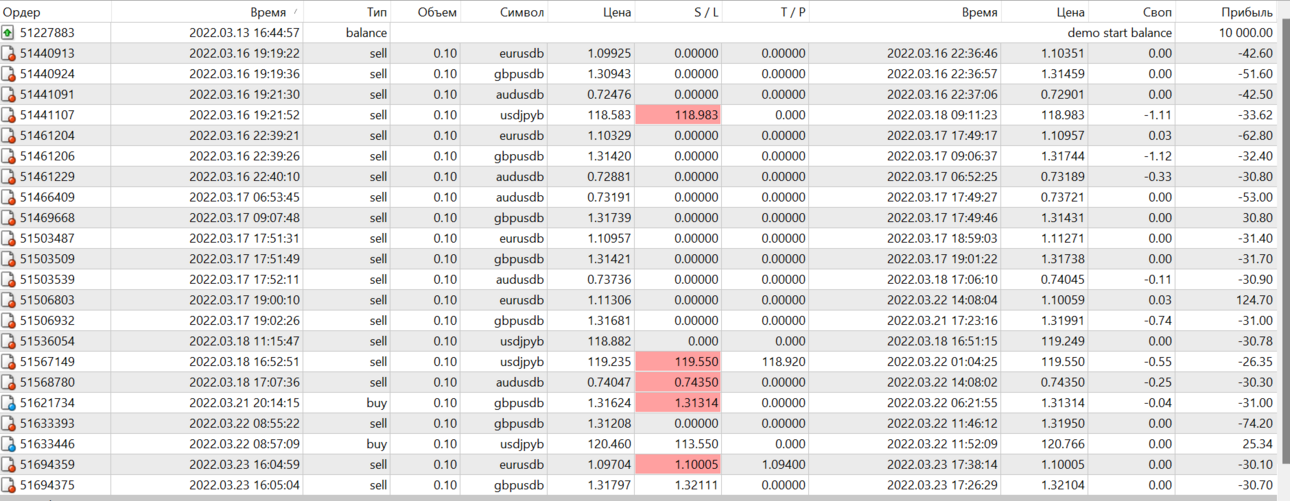Click the icon next to order 51466409
Image resolution: width=1290 pixels, height=501 pixels.
pos(8,198)
